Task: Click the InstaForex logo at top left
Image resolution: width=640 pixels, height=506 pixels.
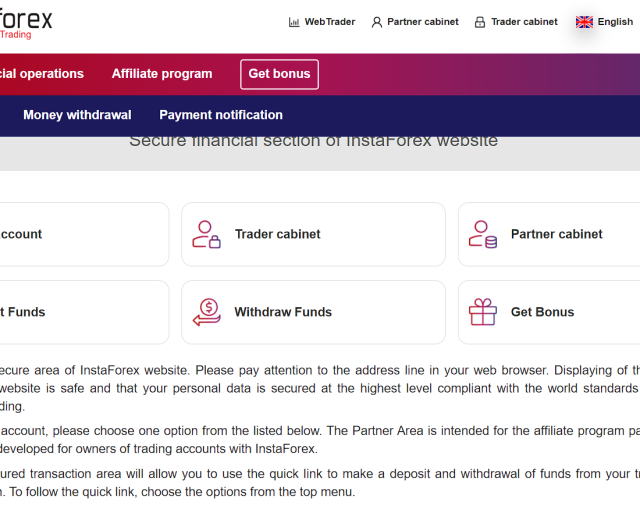Action: pos(26,24)
